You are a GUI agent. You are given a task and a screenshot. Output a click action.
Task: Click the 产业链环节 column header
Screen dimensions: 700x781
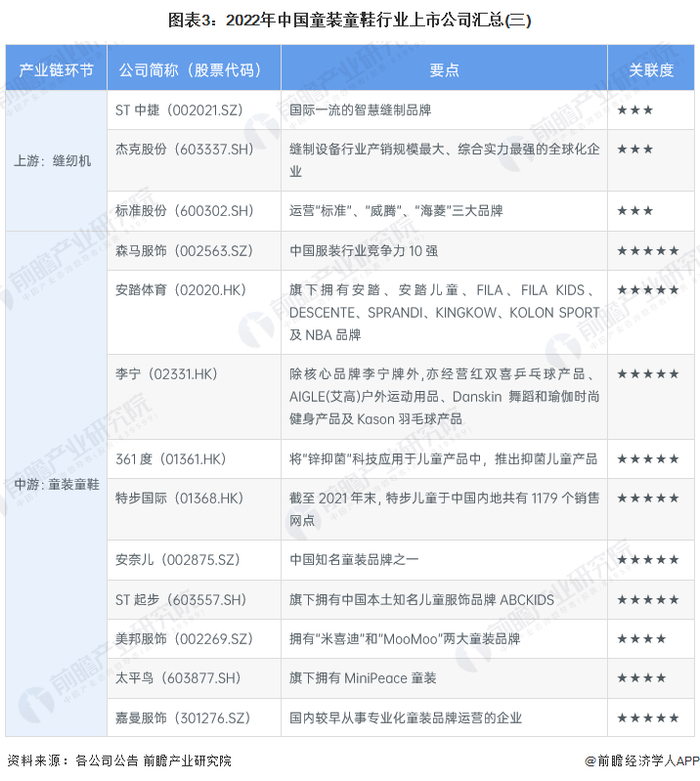56,68
